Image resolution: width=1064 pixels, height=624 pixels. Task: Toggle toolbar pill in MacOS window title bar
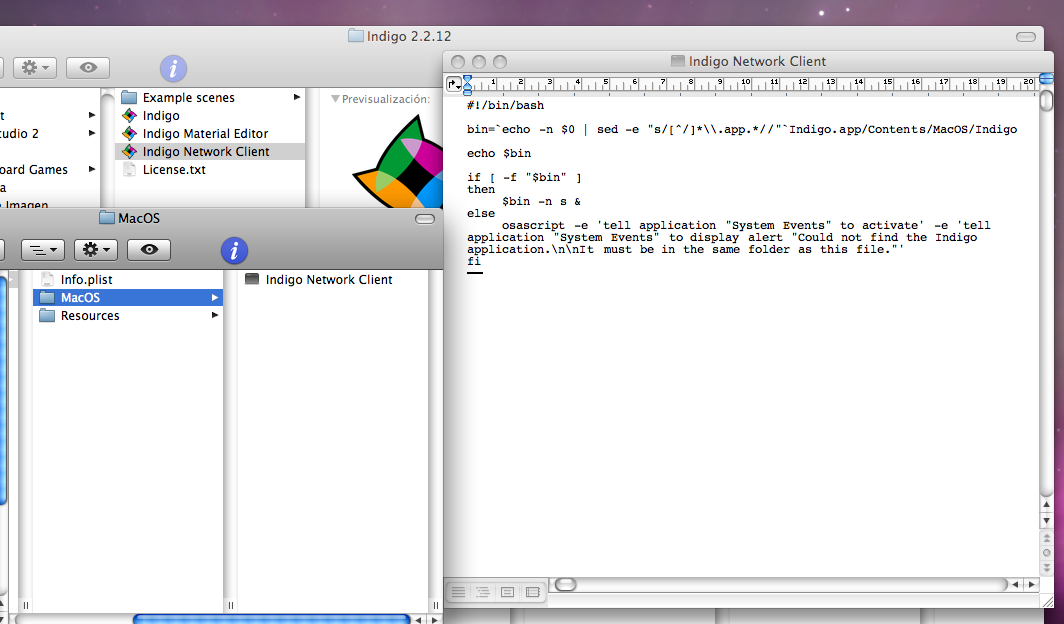pyautogui.click(x=425, y=218)
